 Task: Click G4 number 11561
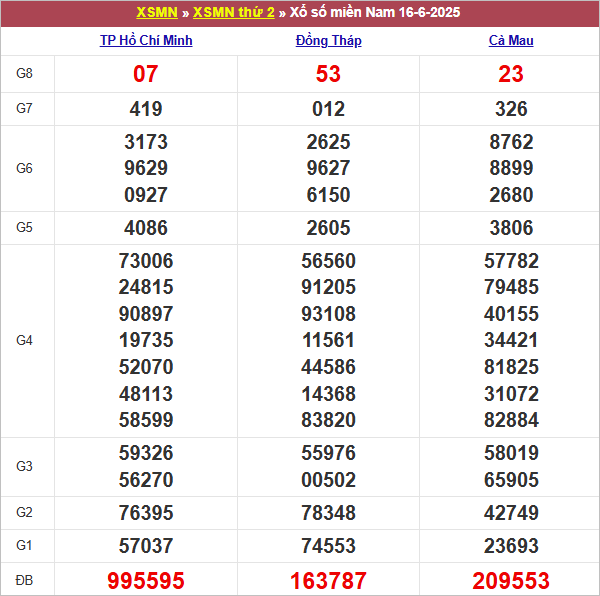[x=328, y=340]
